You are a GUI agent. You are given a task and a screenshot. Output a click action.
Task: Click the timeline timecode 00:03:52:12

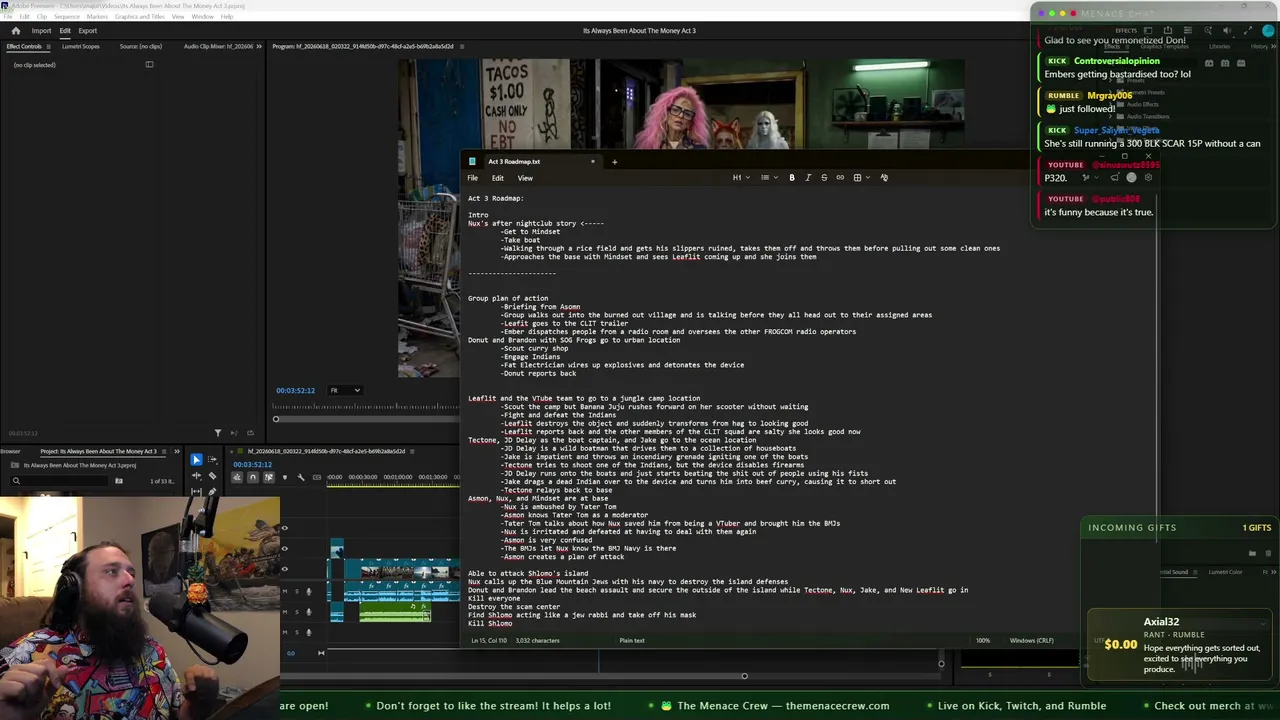click(x=252, y=465)
